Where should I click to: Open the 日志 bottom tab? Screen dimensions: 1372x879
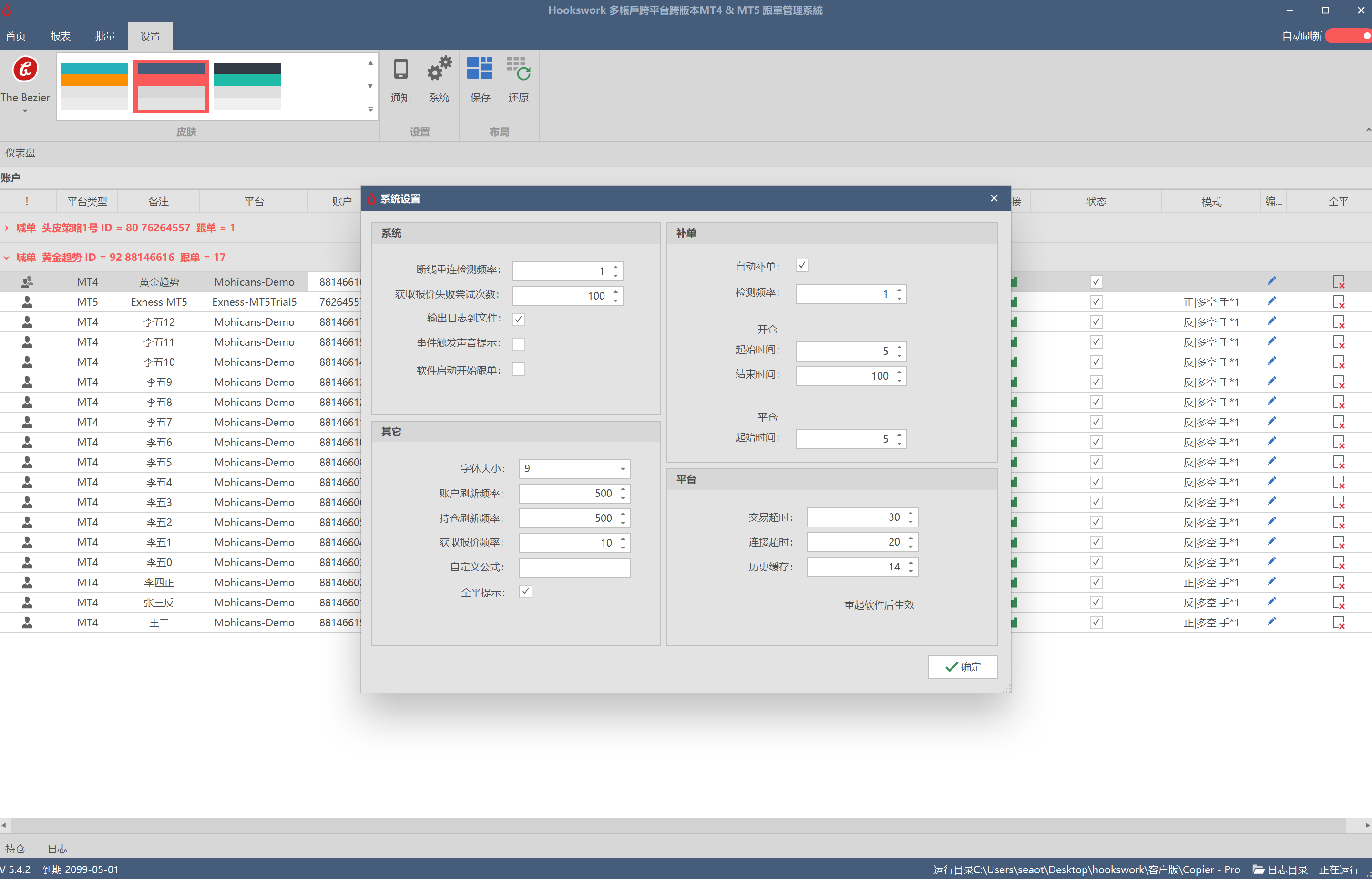point(57,848)
